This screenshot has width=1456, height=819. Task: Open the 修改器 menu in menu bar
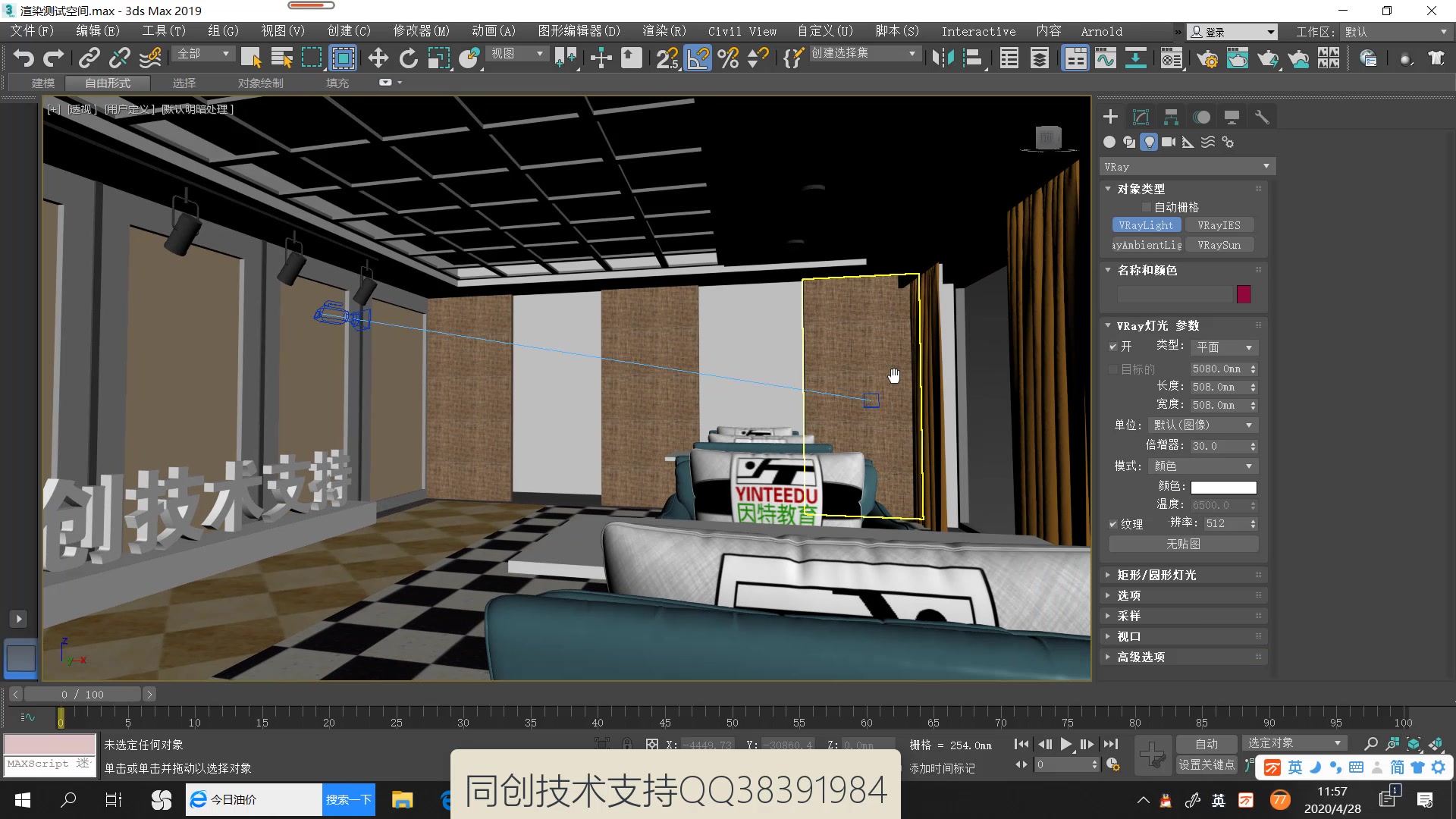coord(419,31)
